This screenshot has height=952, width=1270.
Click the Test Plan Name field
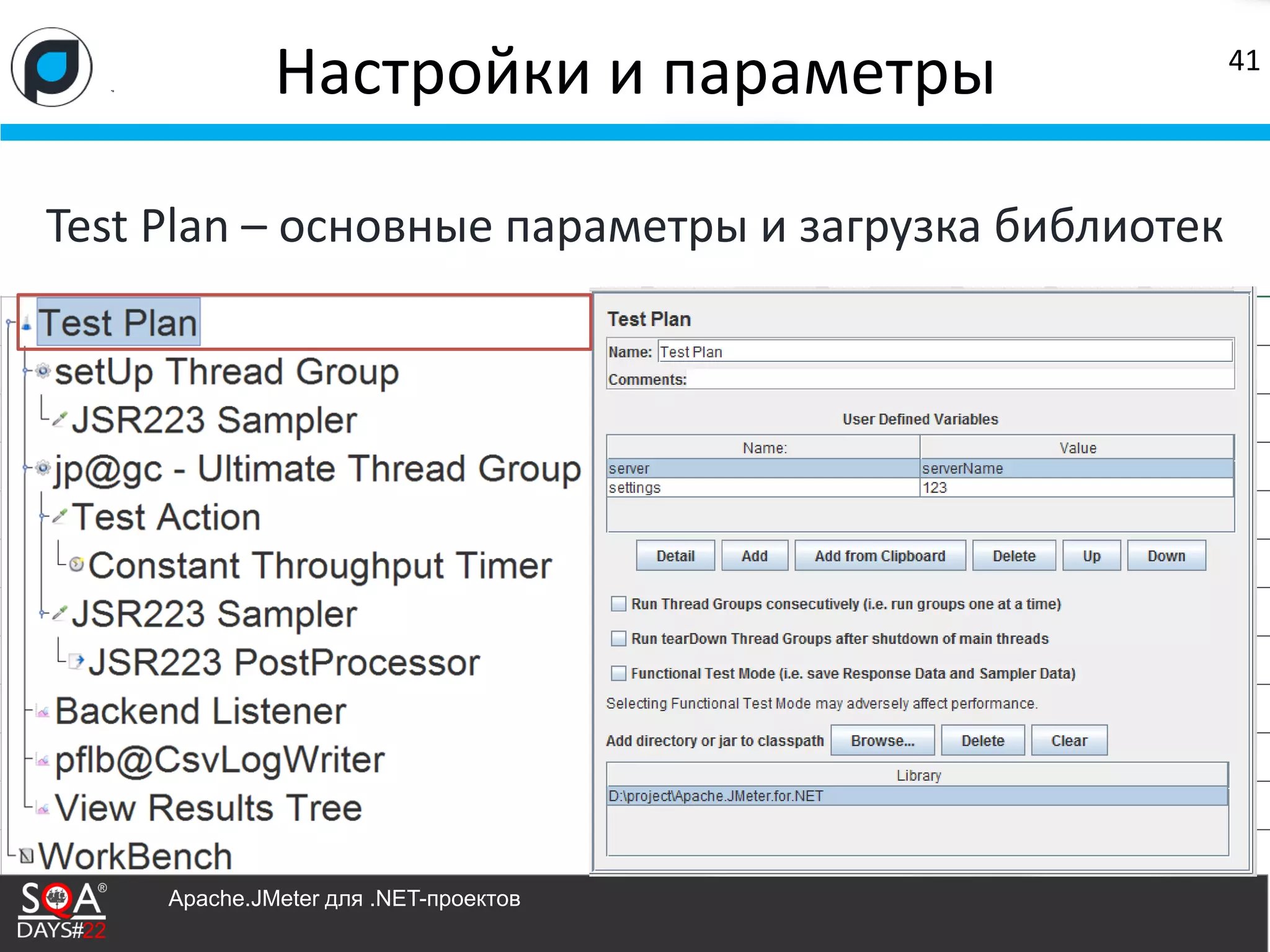tap(945, 351)
